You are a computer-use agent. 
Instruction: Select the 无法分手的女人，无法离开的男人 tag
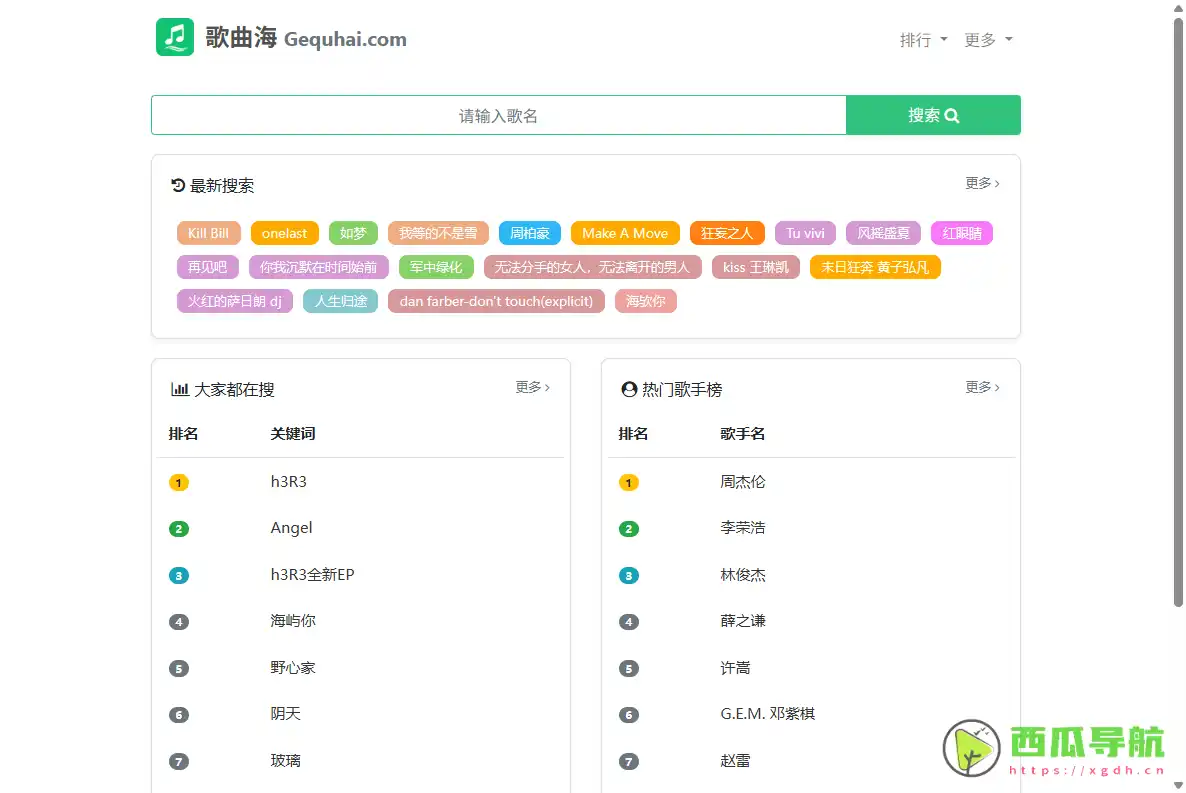pos(592,267)
